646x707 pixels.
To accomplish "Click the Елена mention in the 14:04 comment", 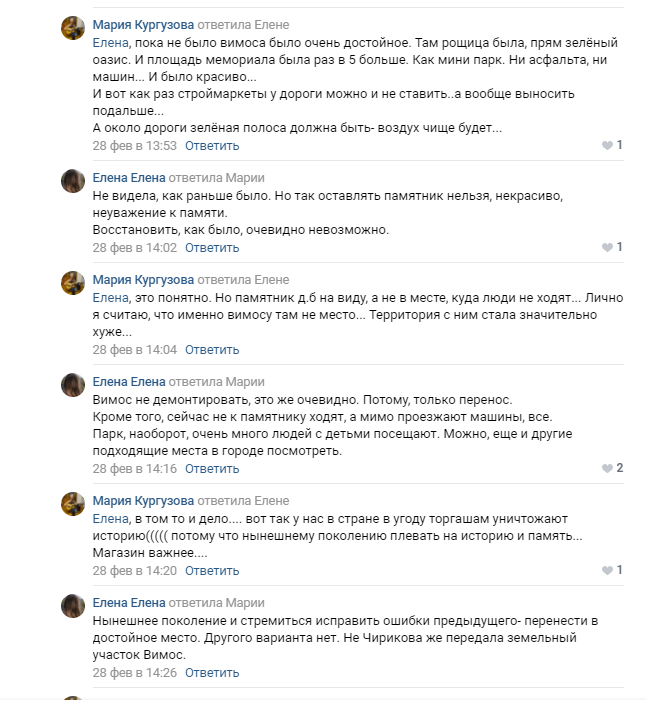I will [x=111, y=298].
